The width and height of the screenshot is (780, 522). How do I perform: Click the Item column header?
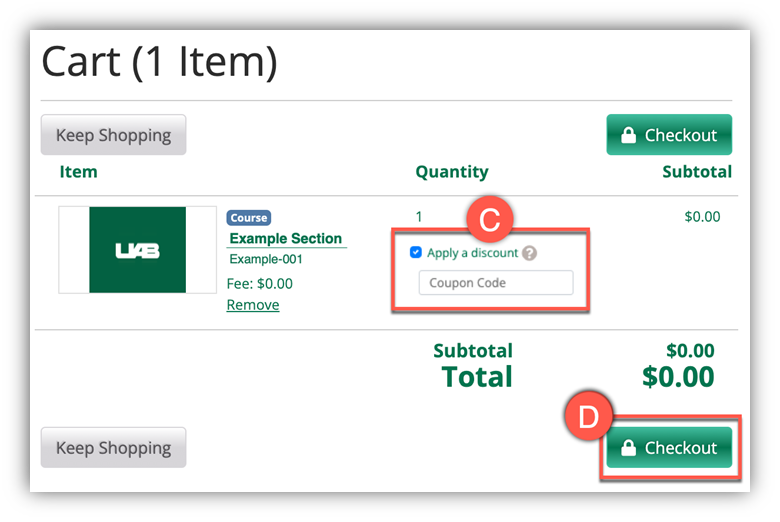(79, 172)
